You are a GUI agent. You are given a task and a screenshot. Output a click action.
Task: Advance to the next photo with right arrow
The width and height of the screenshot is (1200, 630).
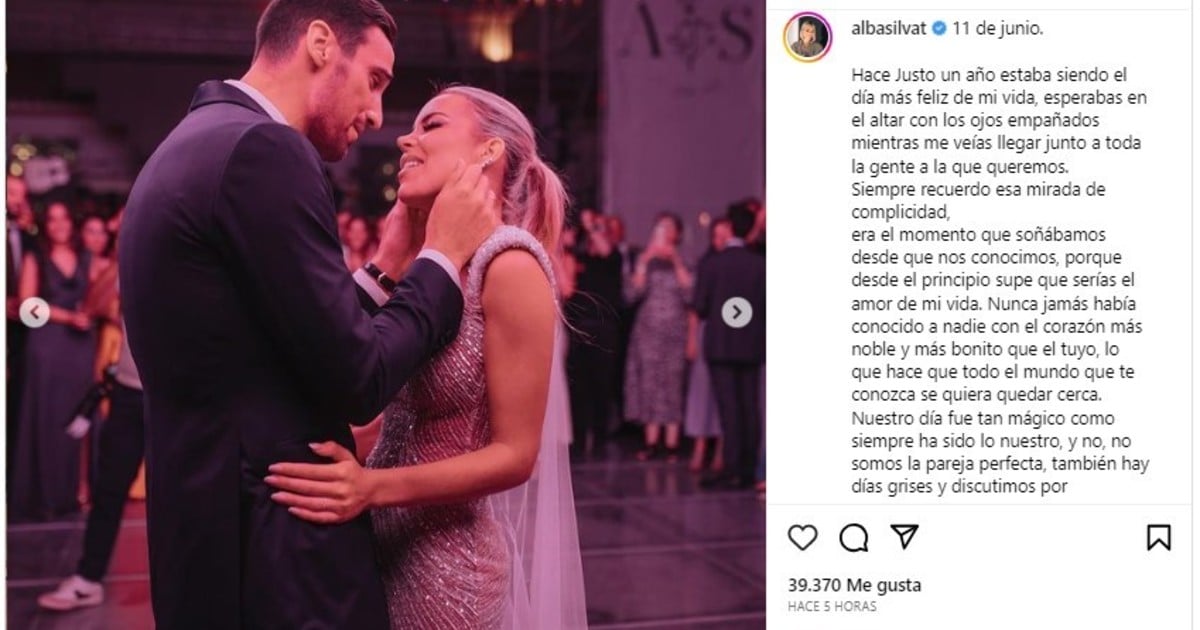(737, 313)
